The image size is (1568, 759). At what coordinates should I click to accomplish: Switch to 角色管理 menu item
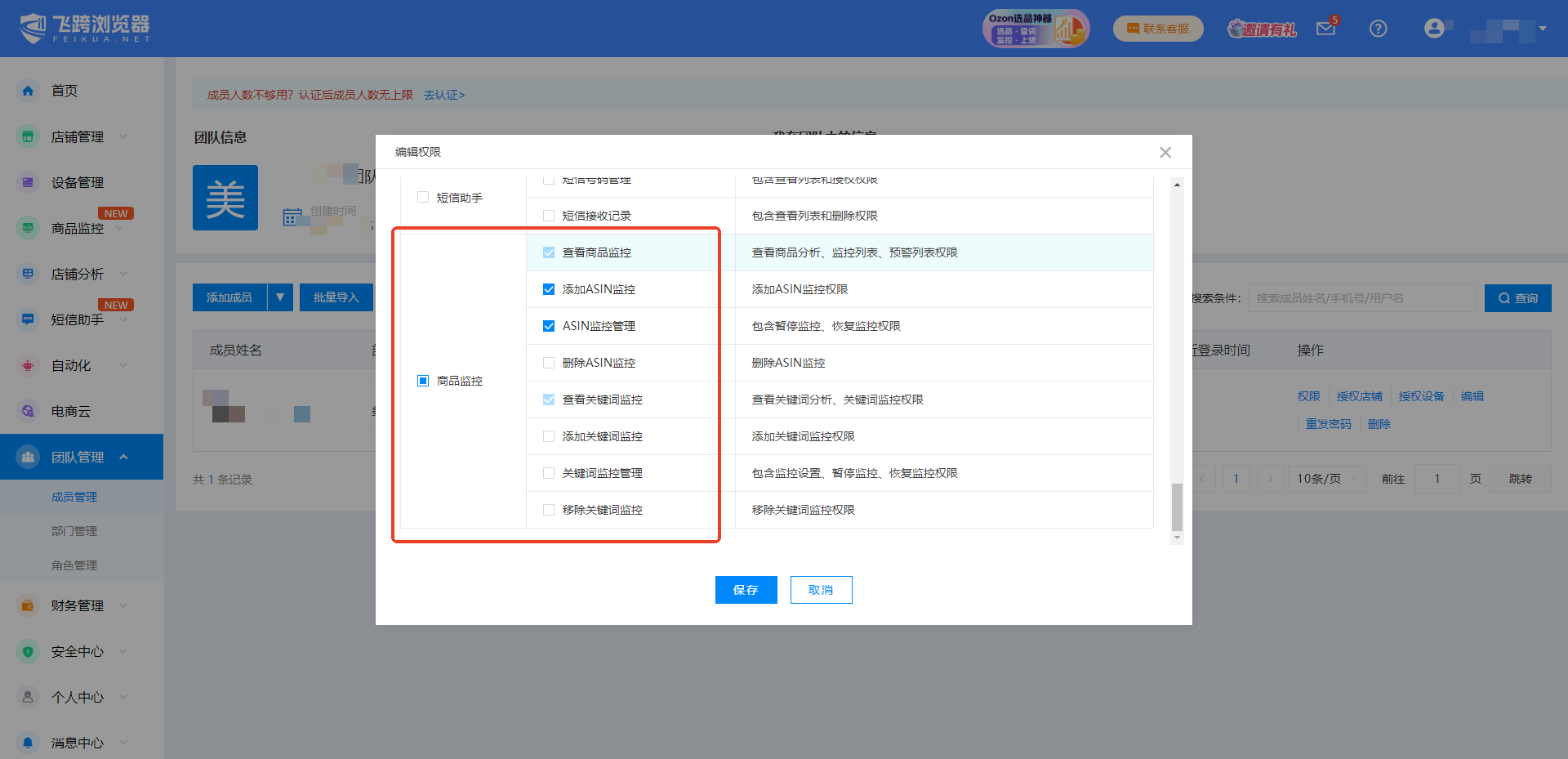coord(73,565)
